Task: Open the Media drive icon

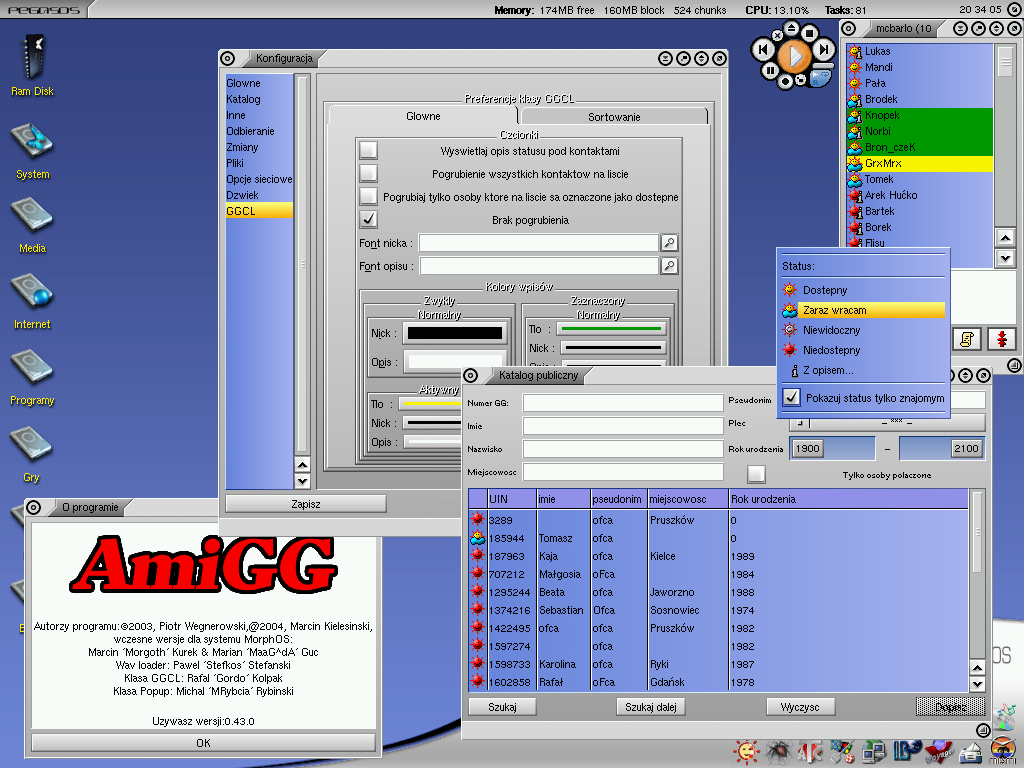Action: (32, 226)
